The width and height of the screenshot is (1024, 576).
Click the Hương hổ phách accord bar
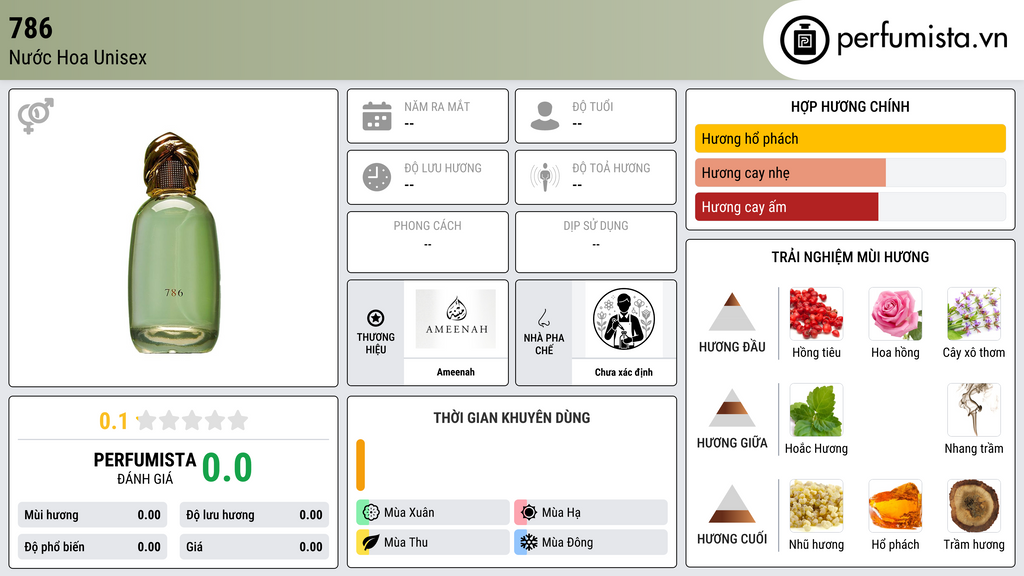tap(850, 138)
